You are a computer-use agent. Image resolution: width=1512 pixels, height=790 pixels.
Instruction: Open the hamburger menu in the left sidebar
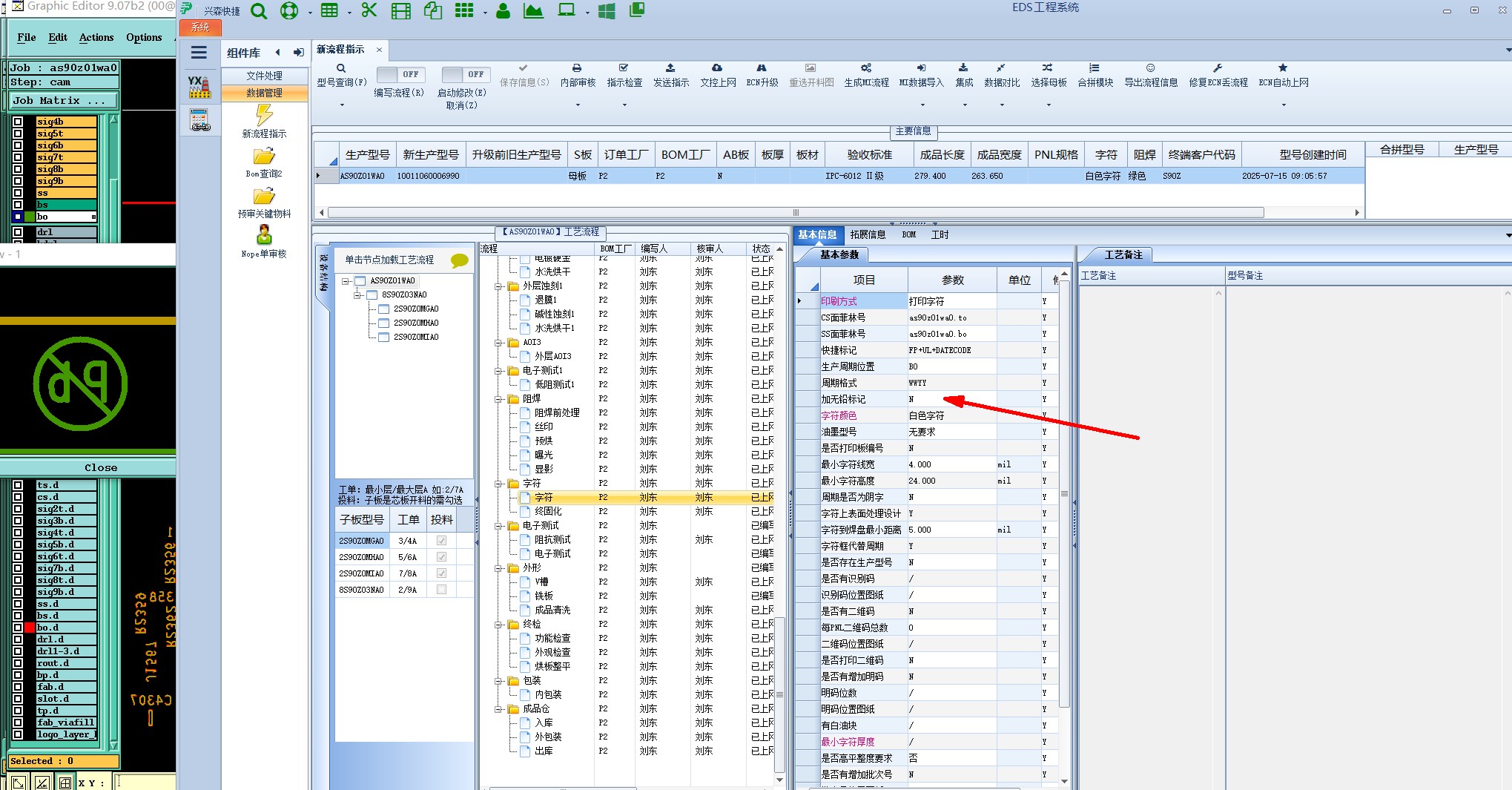[199, 53]
